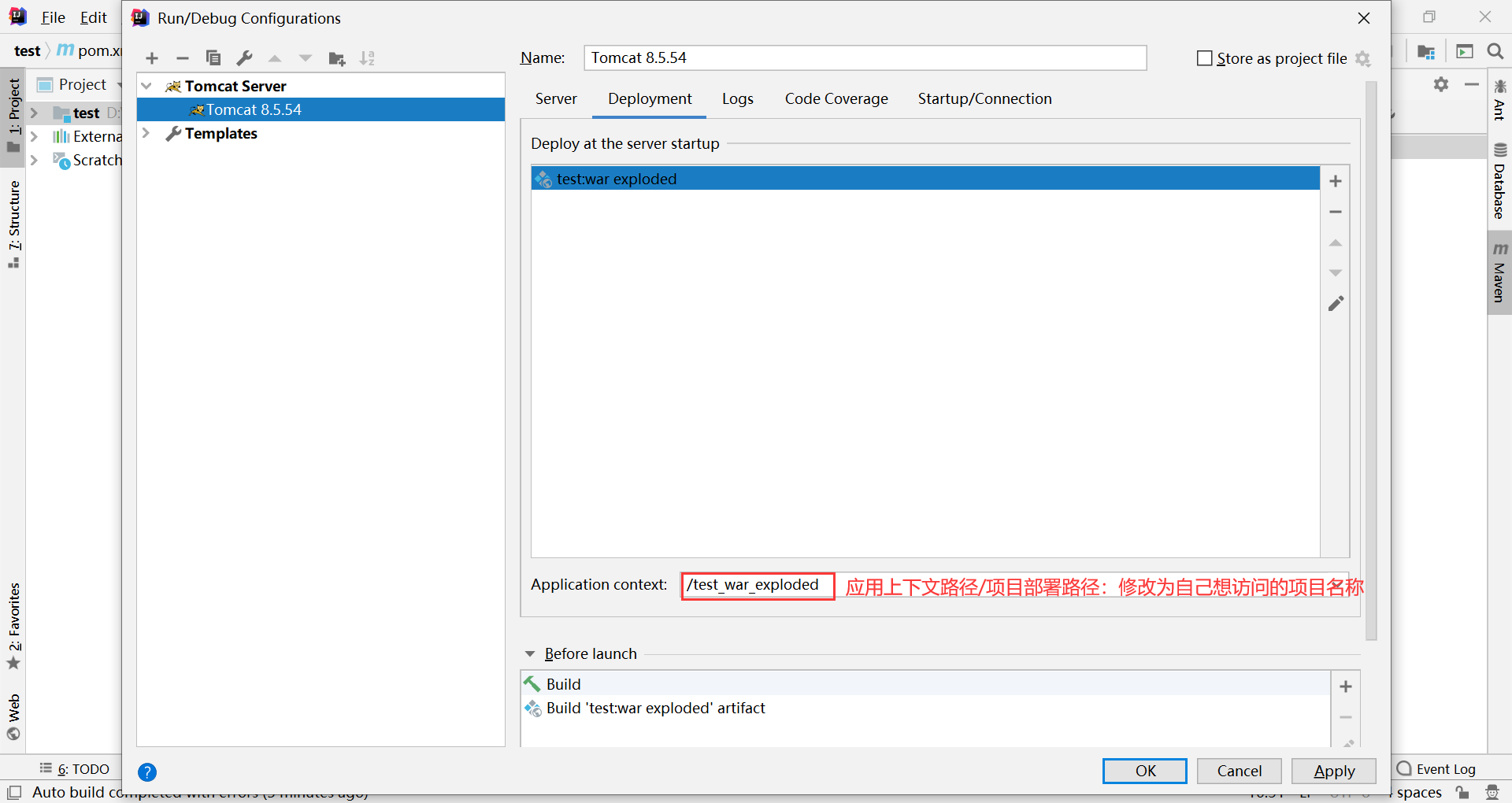Edit artifact pencil icon
The image size is (1512, 803).
tap(1336, 303)
